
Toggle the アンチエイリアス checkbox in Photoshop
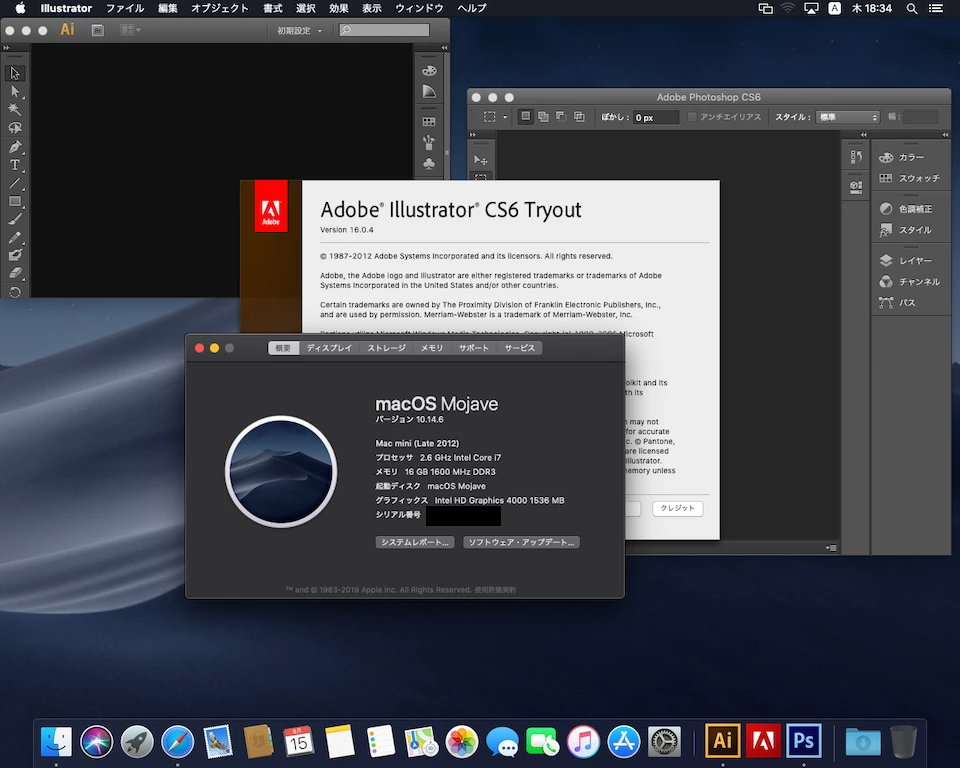[692, 116]
